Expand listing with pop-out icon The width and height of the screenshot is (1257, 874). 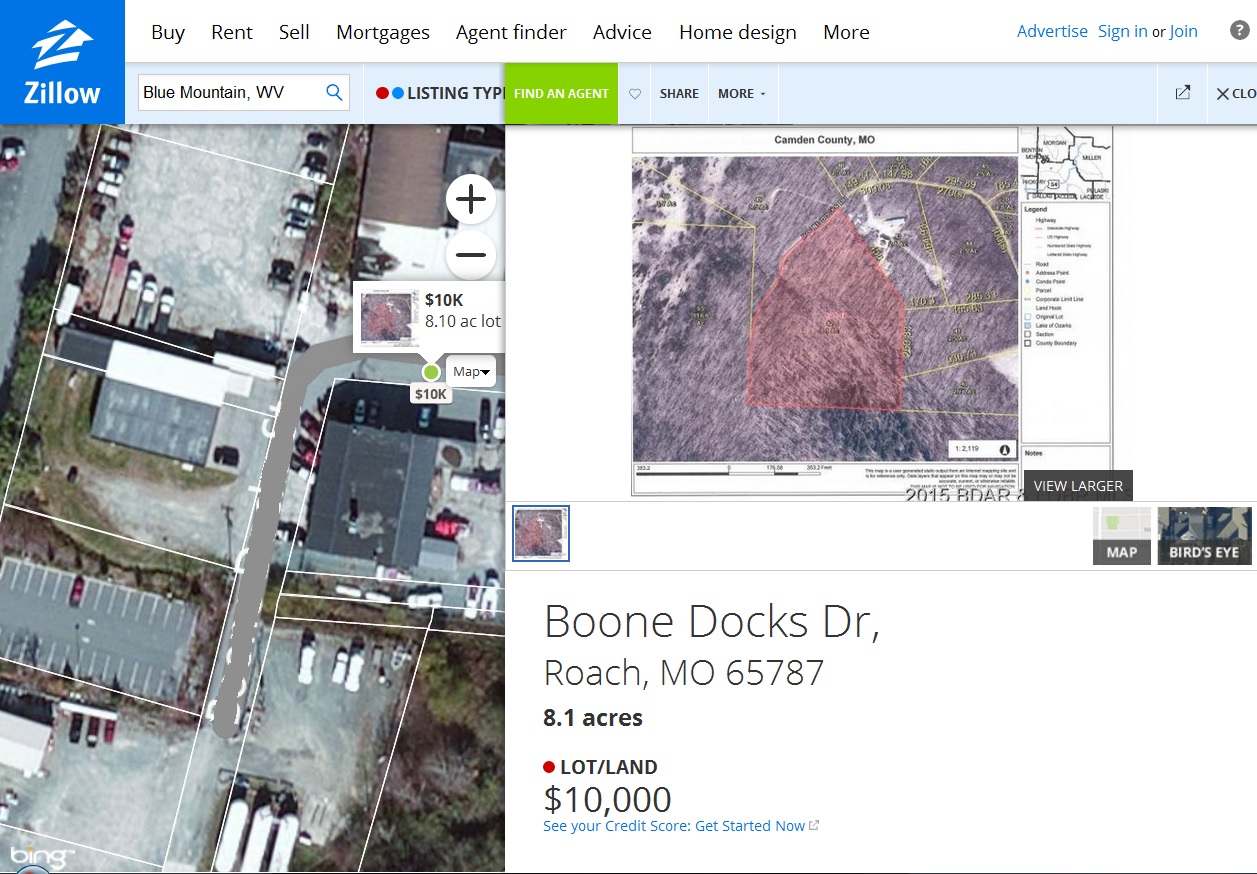pos(1182,93)
